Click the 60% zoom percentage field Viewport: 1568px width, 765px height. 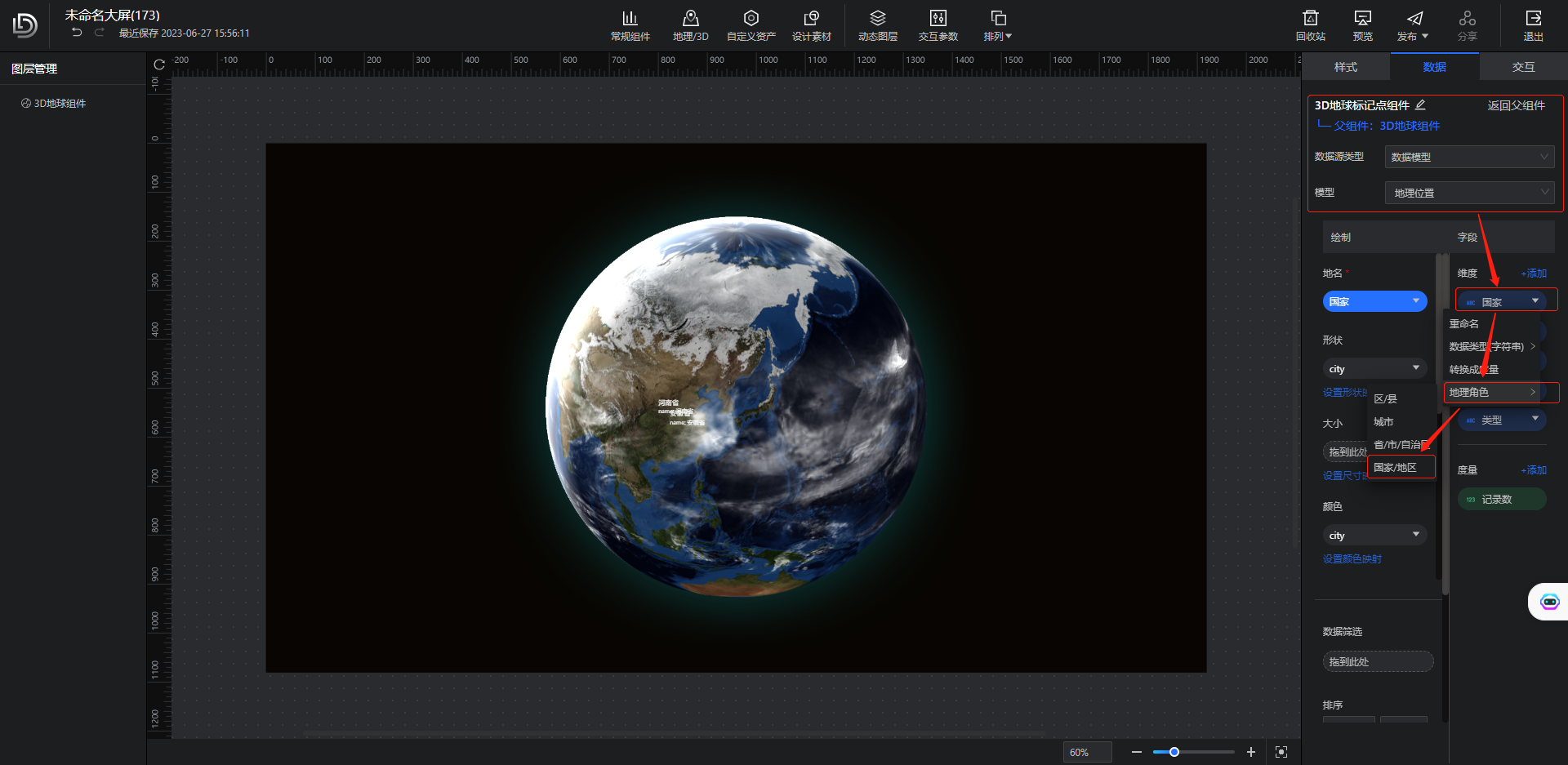[x=1086, y=752]
